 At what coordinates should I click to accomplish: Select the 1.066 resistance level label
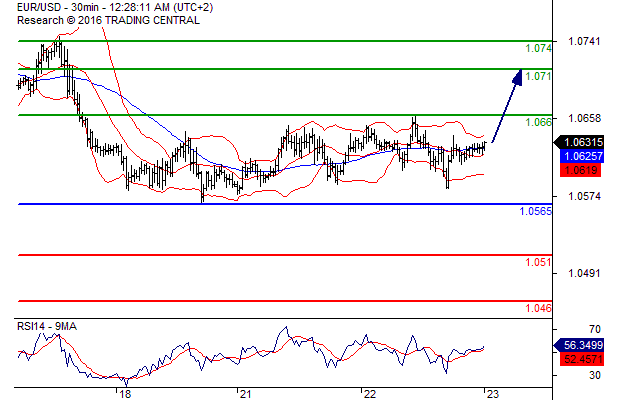pos(538,122)
